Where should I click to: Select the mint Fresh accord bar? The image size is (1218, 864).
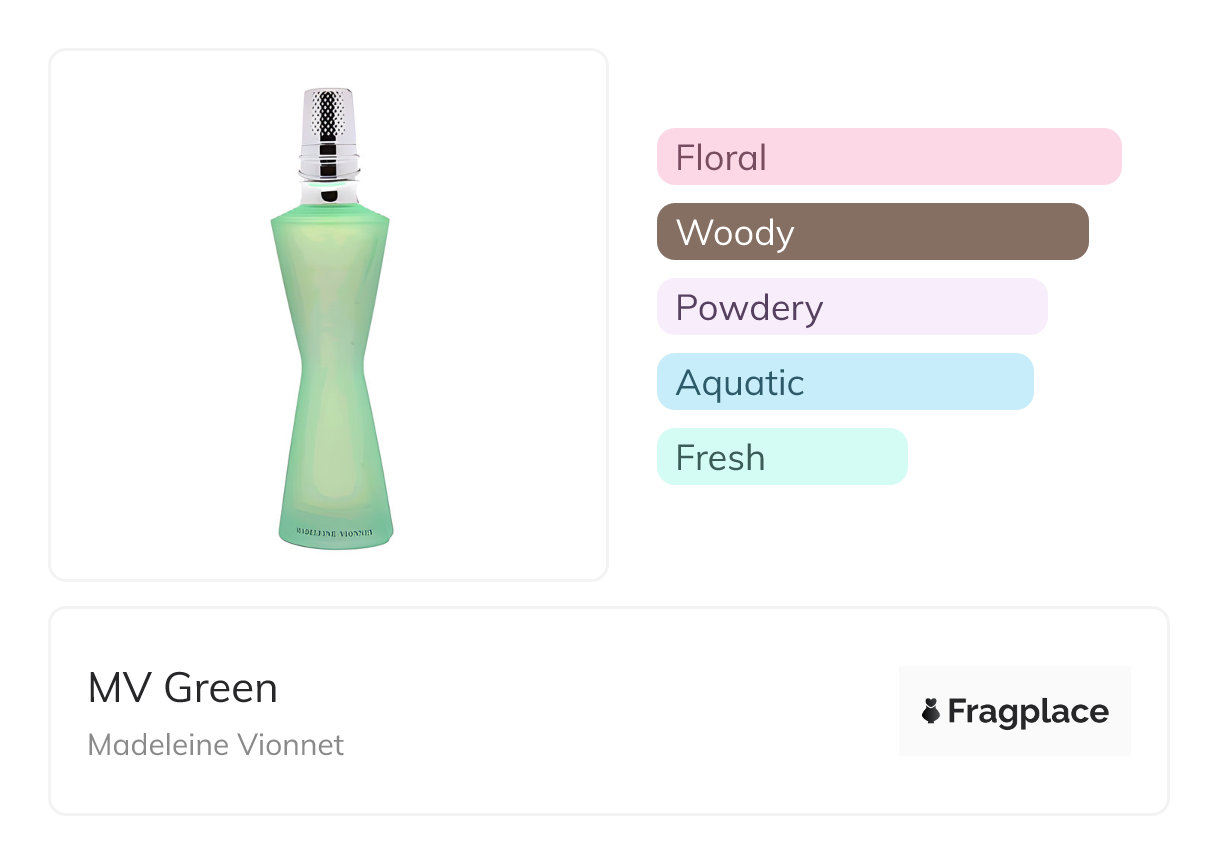click(x=782, y=457)
